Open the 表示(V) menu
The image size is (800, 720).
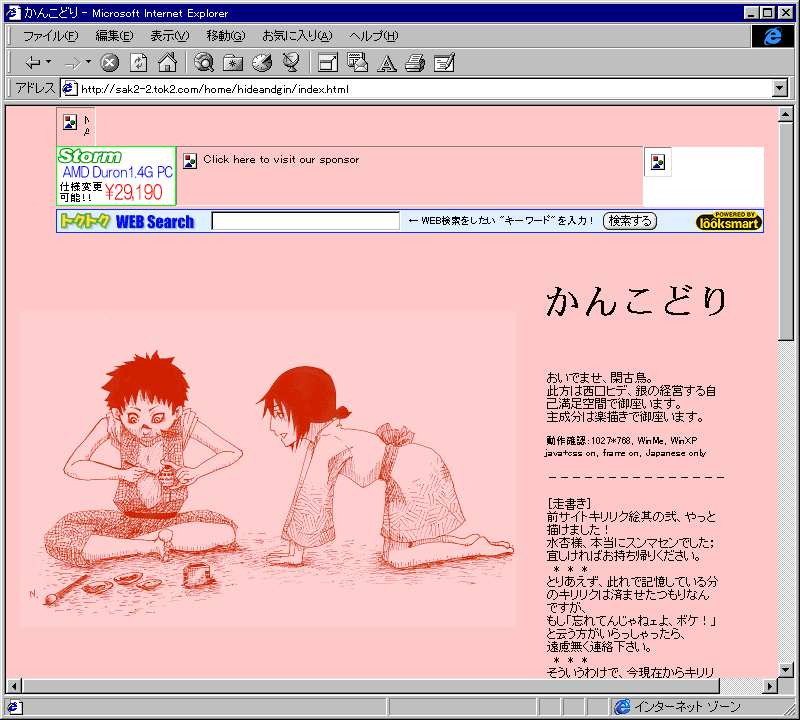click(169, 36)
